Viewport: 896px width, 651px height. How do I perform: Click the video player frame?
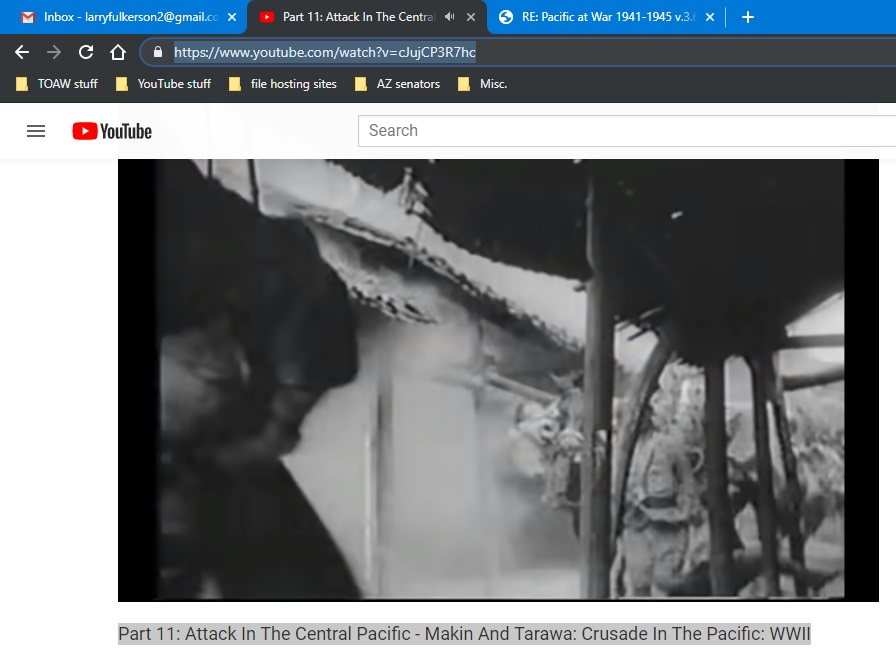(498, 380)
